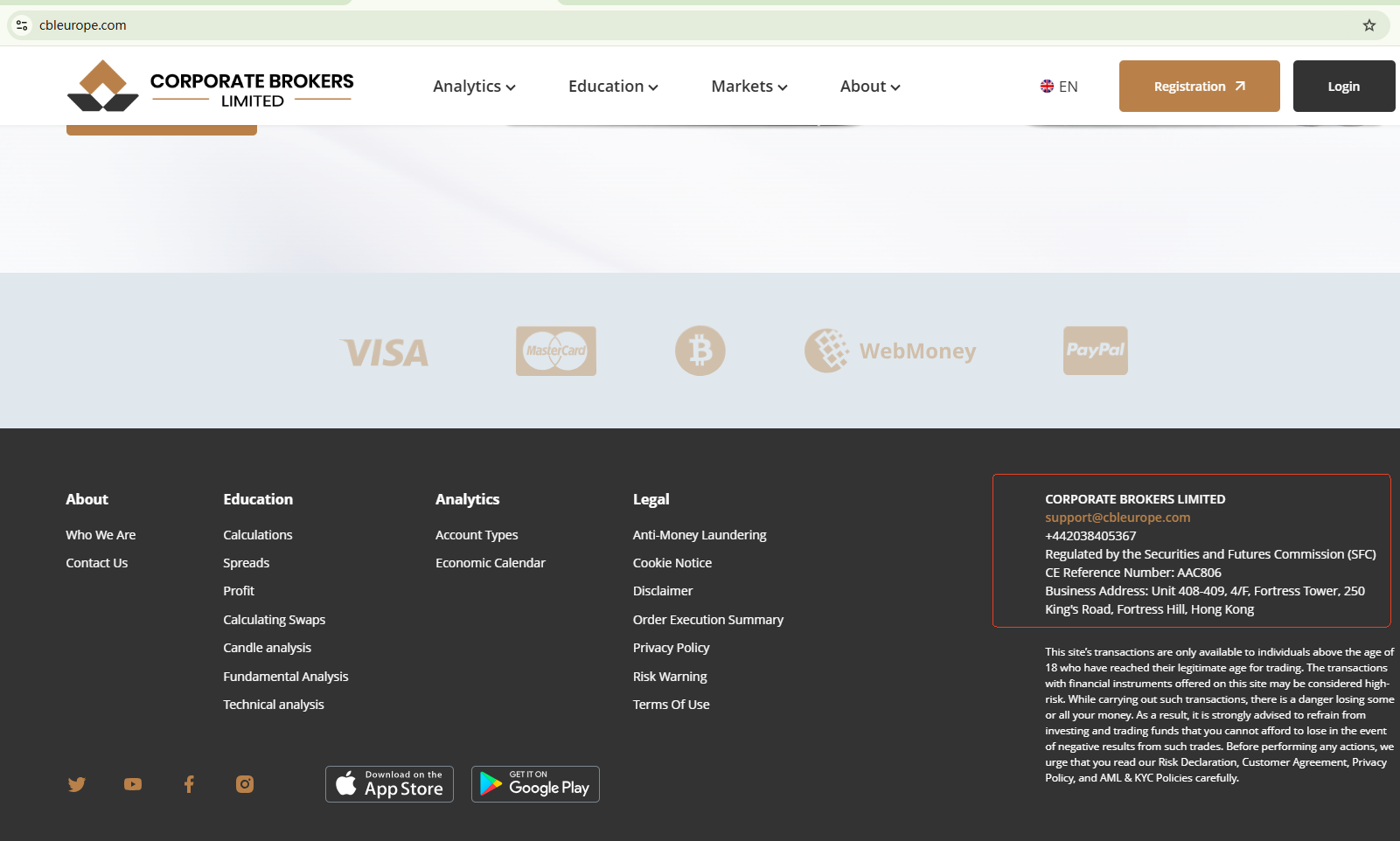The width and height of the screenshot is (1400, 841).
Task: Click the PayPal payment logo
Action: point(1096,351)
